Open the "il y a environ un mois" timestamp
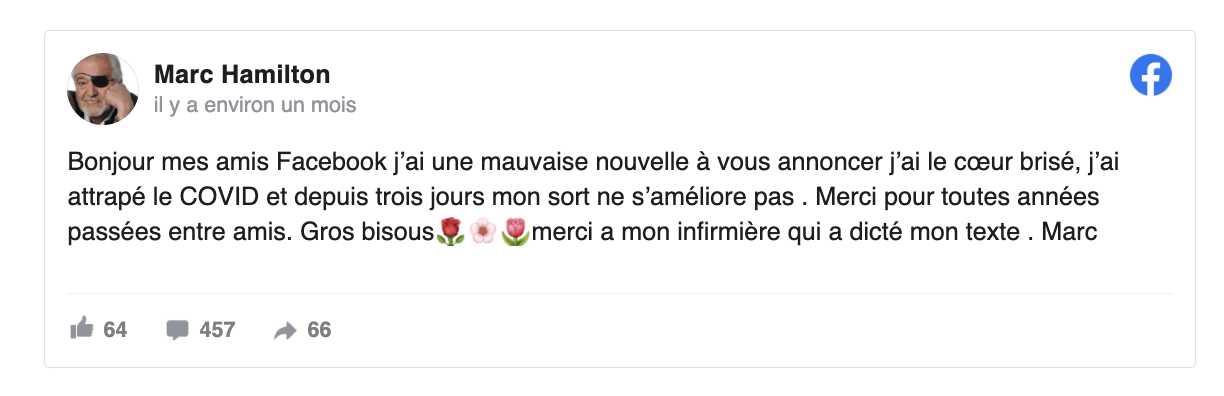The image size is (1224, 396). (x=255, y=104)
